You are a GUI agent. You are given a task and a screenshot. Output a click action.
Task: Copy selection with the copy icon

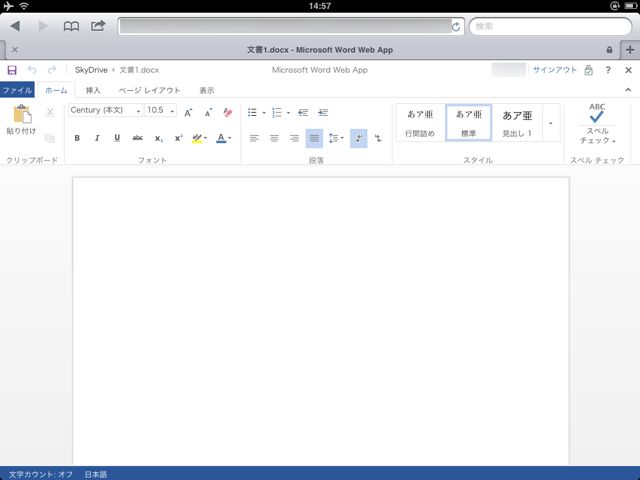click(50, 138)
